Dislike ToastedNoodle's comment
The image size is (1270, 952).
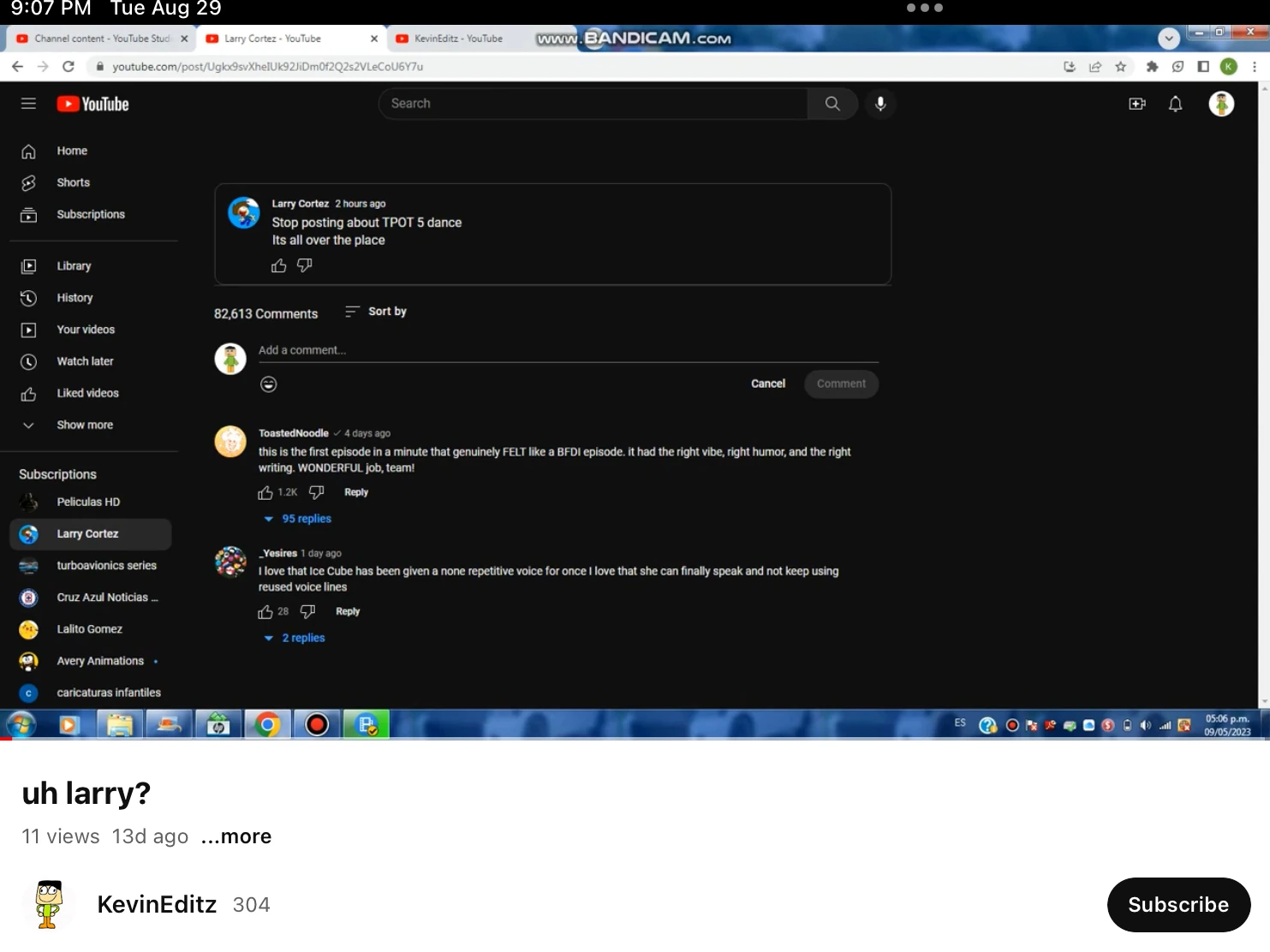coord(316,491)
